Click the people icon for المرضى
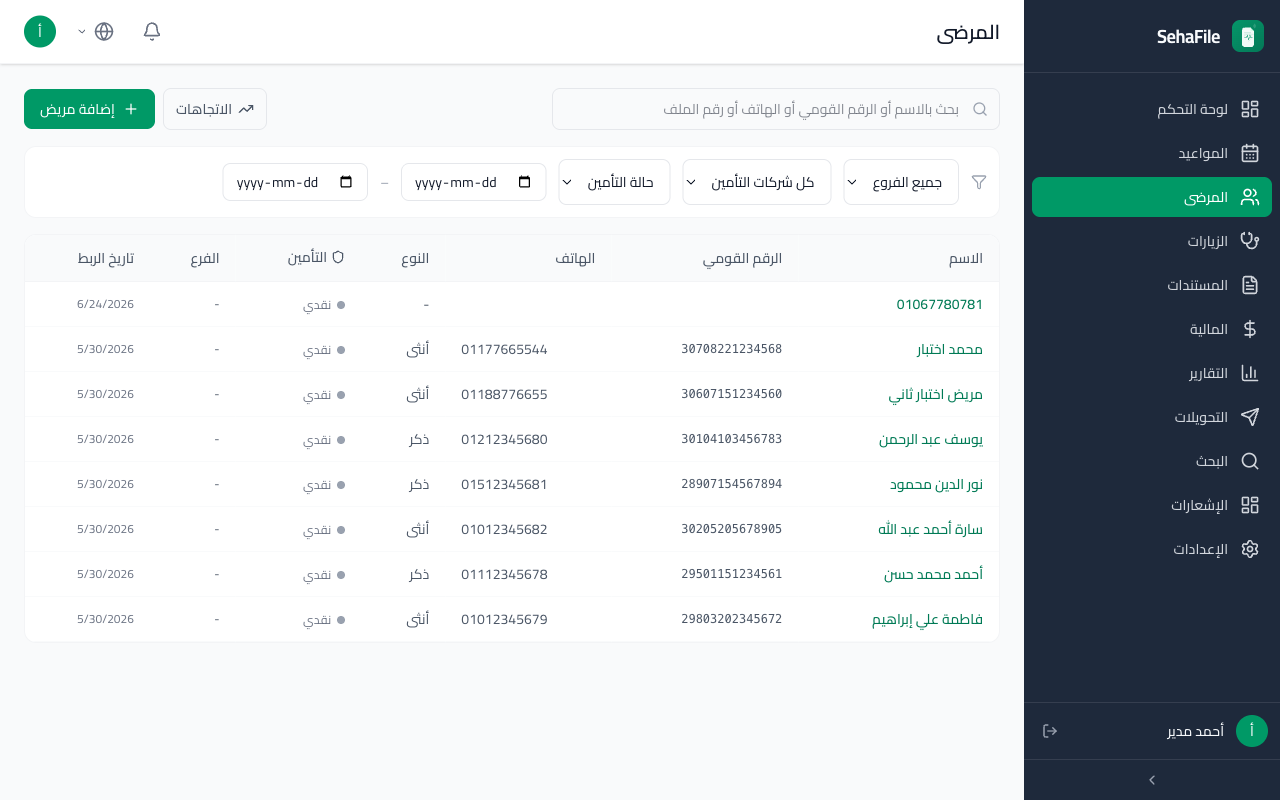Screen dimensions: 1280x800 point(1250,197)
